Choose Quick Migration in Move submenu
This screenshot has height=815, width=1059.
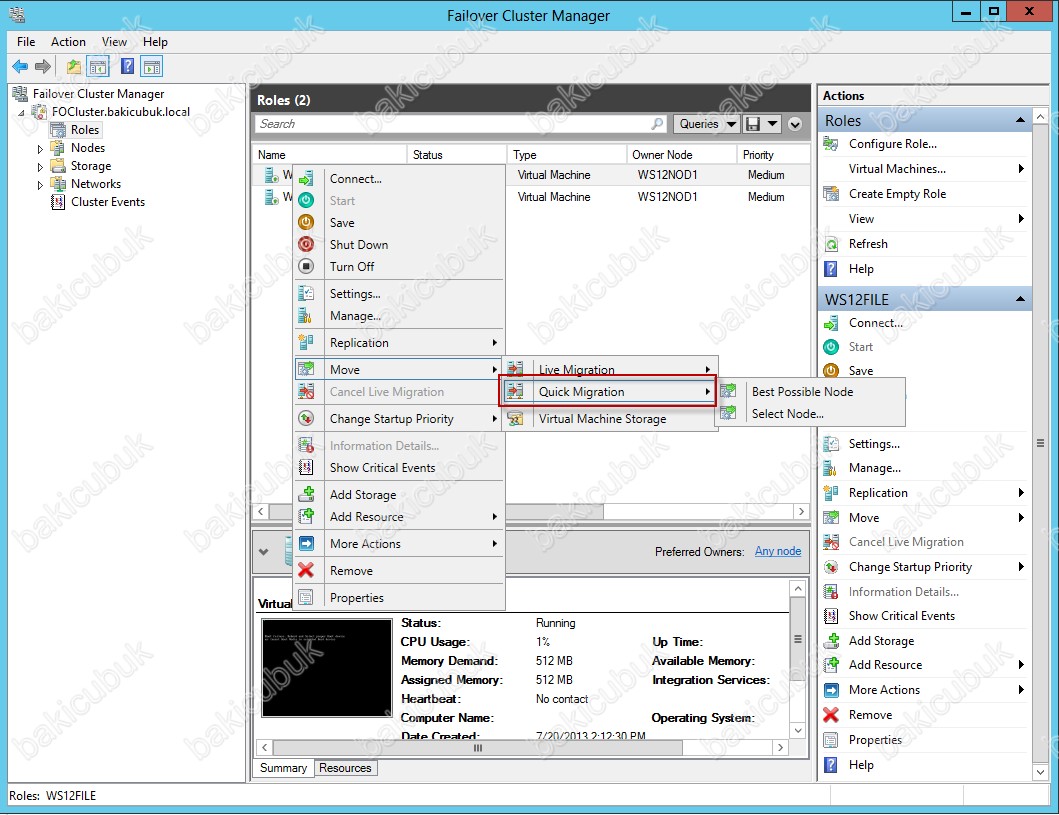click(x=608, y=392)
